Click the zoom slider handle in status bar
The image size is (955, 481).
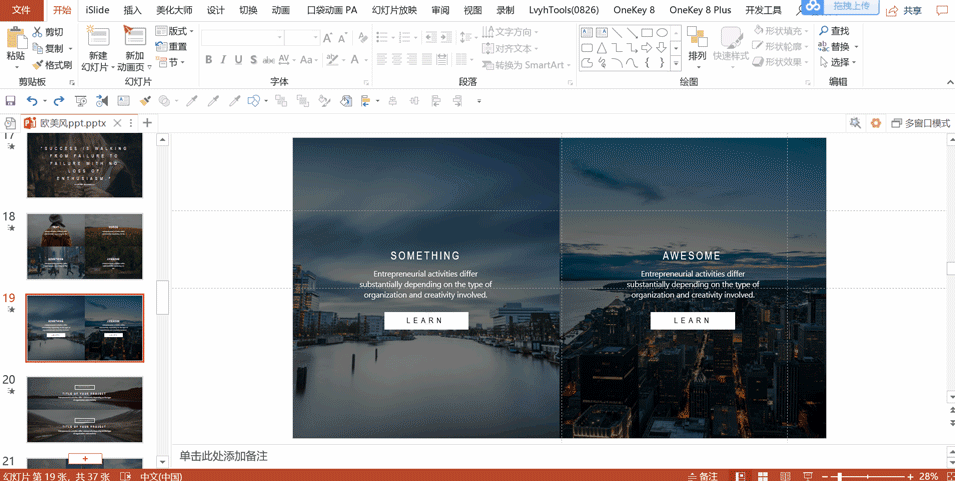point(840,476)
